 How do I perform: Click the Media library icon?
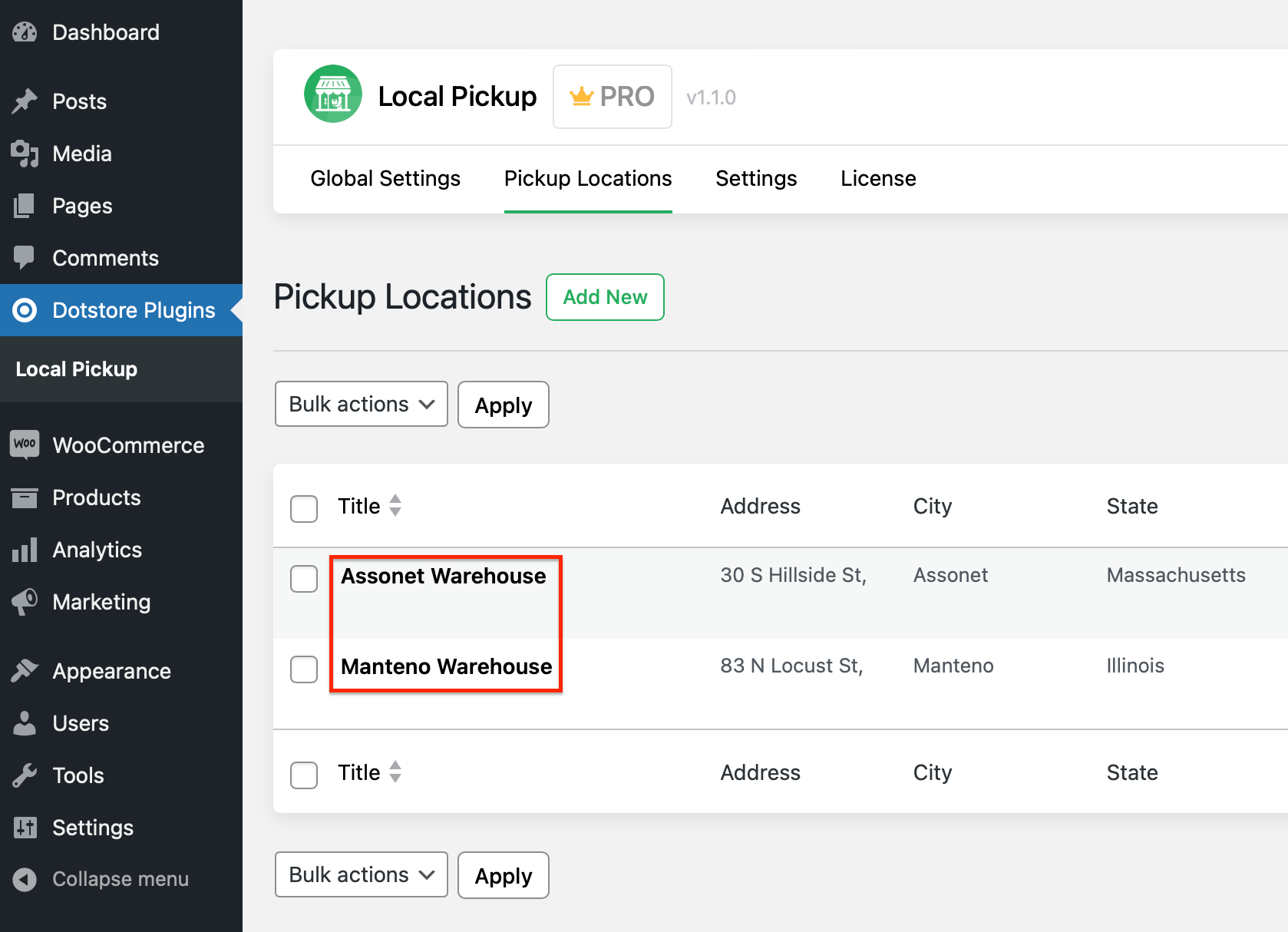pos(25,154)
